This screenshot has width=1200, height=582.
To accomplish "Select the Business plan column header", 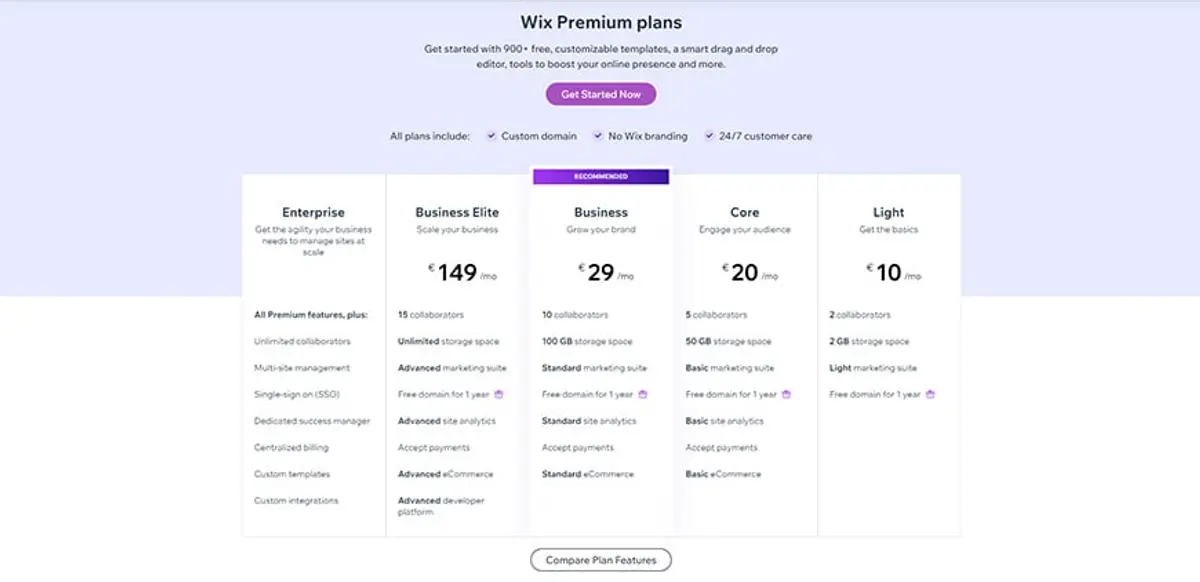I will click(600, 212).
